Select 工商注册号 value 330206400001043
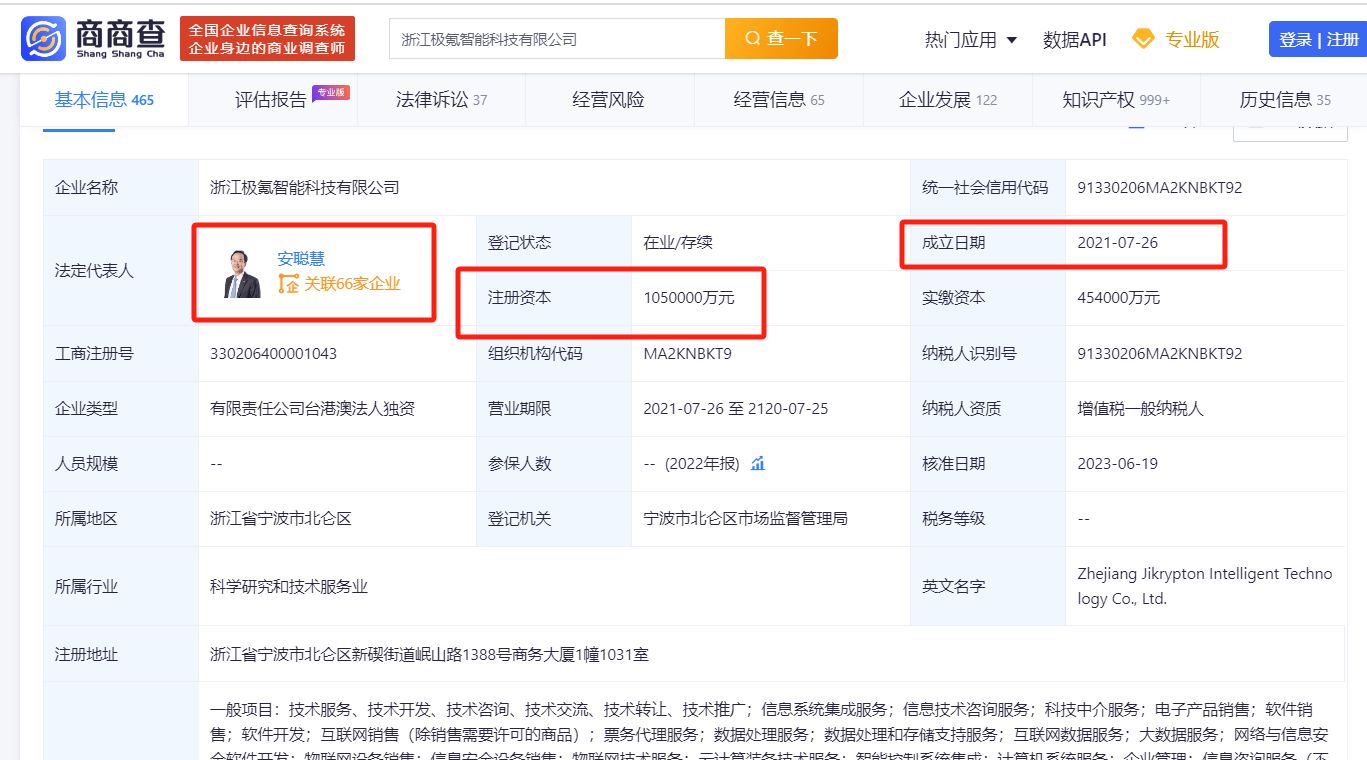This screenshot has width=1367, height=760. (x=273, y=353)
